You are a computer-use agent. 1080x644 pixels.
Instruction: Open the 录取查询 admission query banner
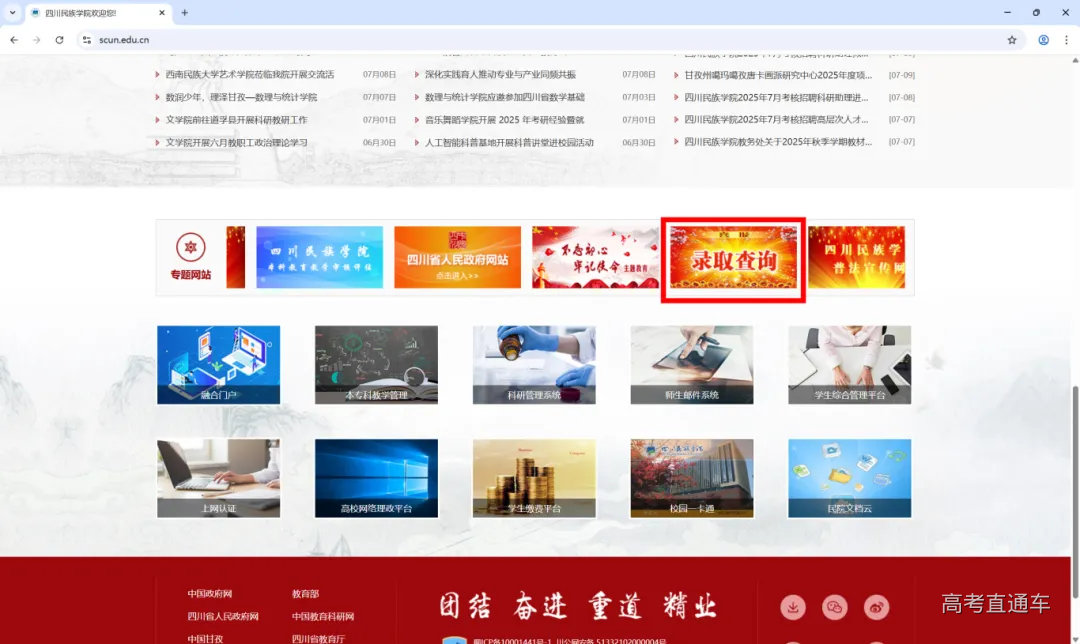(x=733, y=260)
